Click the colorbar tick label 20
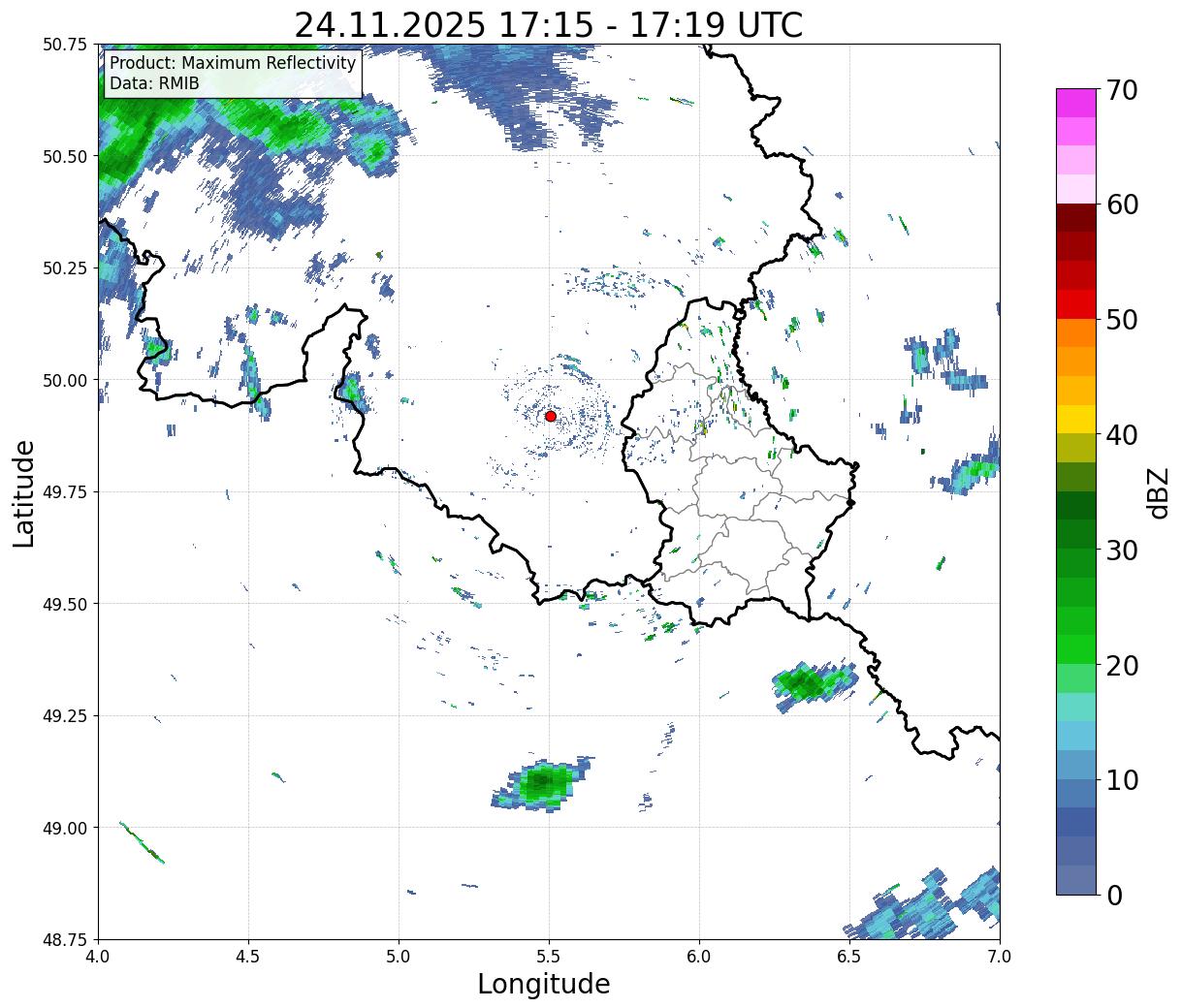Screen dimensions: 1182x1008 [1121, 665]
